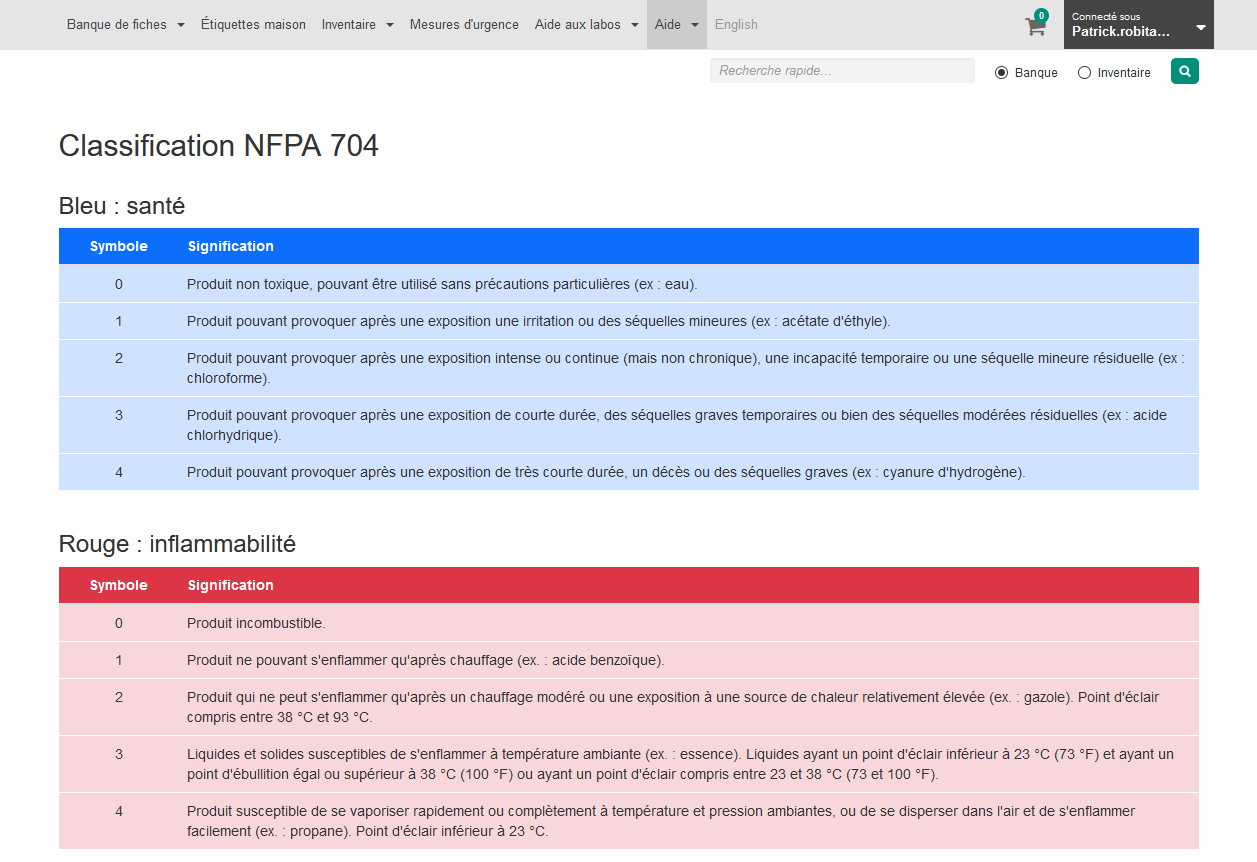This screenshot has width=1257, height=862.
Task: Click the 'Produit non toxique' row text
Action: click(442, 284)
